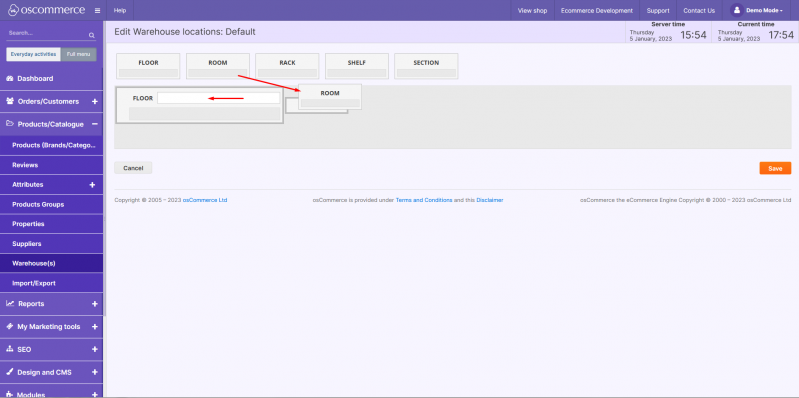The image size is (799, 398).
Task: Open Contact Us page
Action: coord(699,11)
